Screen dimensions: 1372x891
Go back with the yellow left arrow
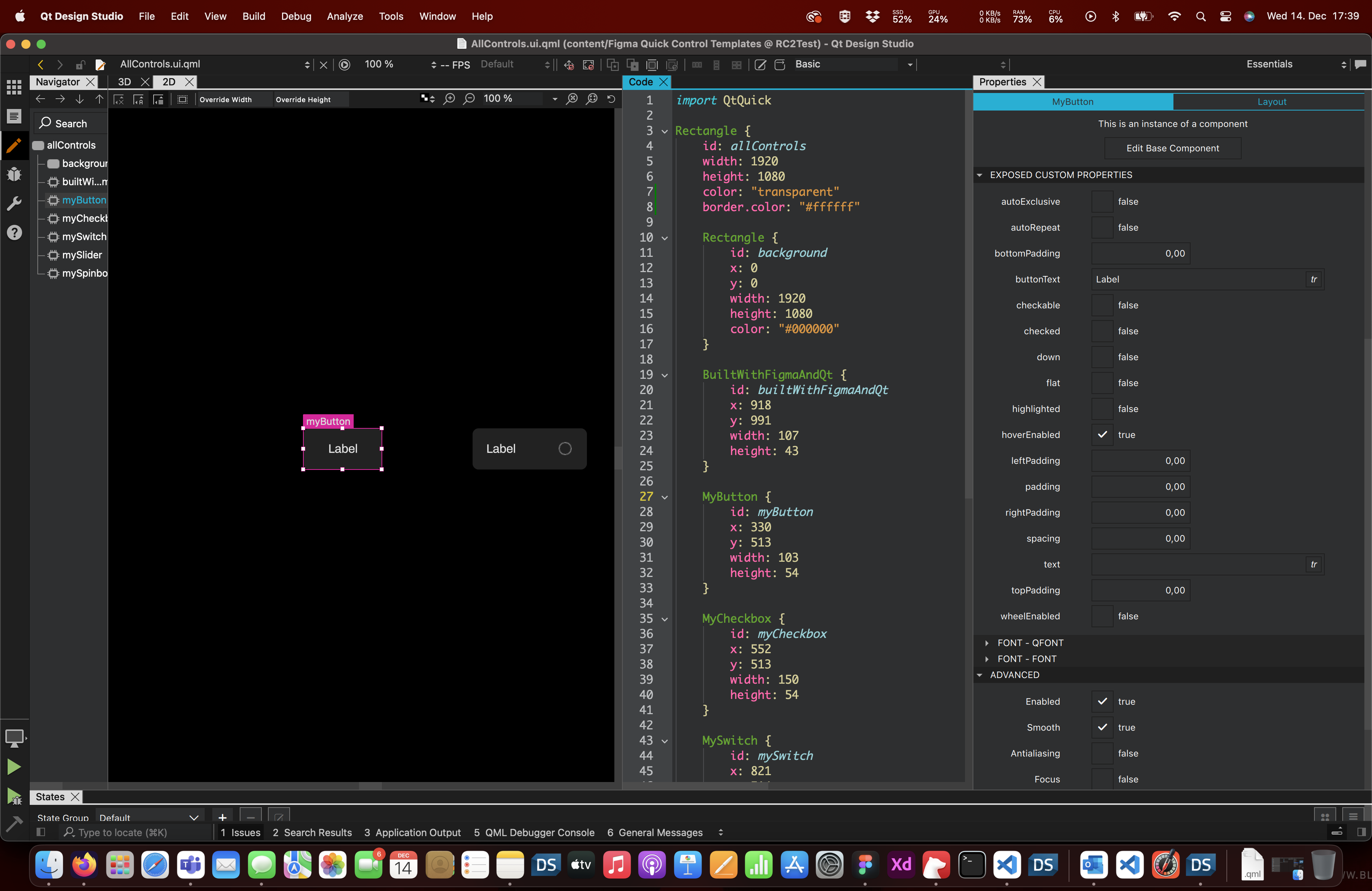[40, 64]
